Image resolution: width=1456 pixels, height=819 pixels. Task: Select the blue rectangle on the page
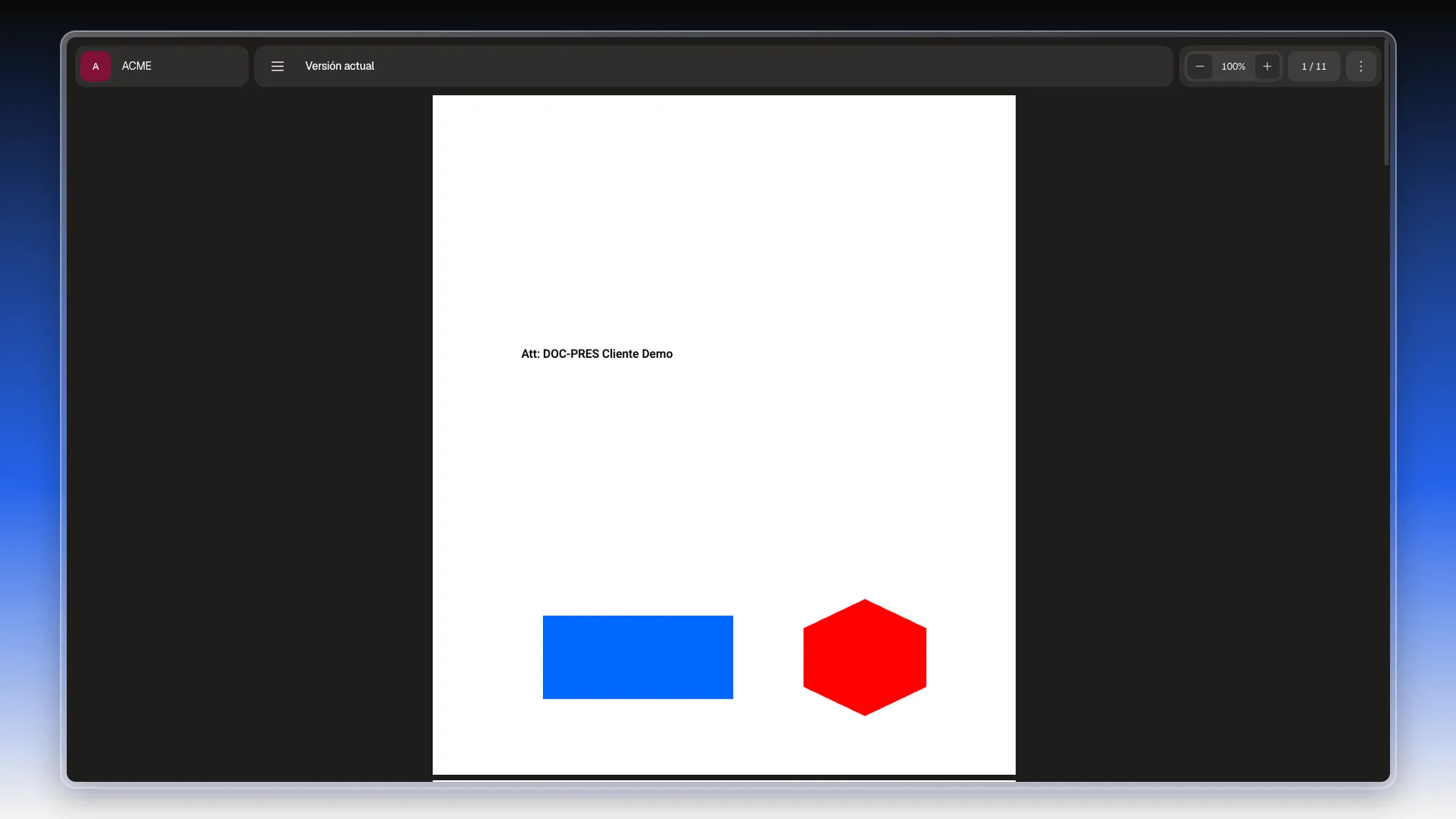[638, 657]
